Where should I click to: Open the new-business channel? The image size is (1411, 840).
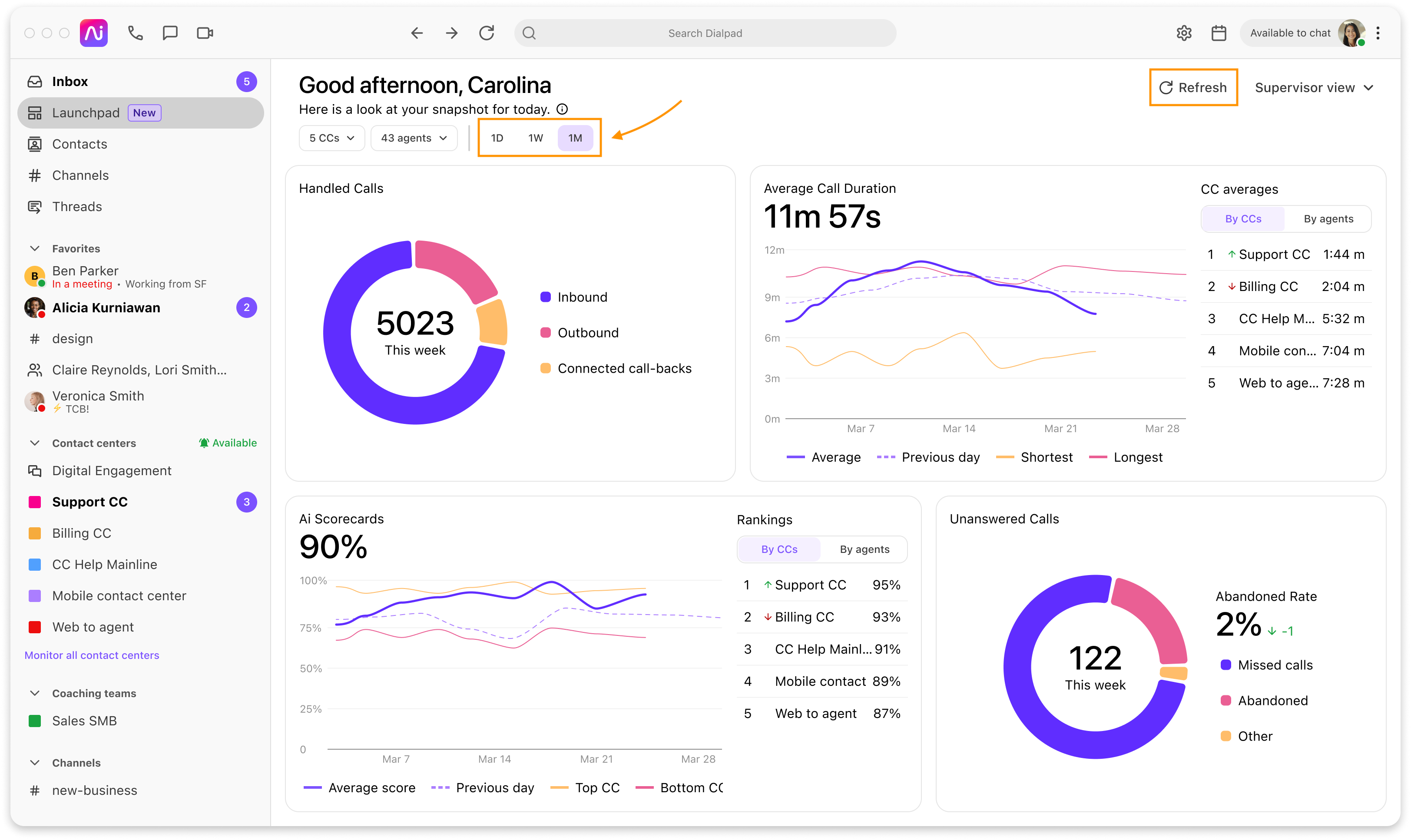click(x=140, y=790)
